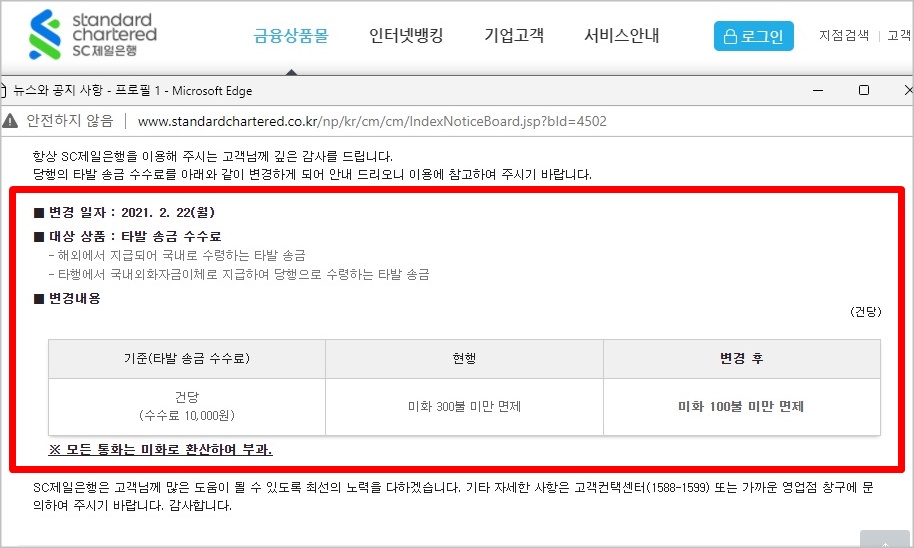This screenshot has height=548, width=914.
Task: Open the 기업고객 menu
Action: (x=514, y=36)
